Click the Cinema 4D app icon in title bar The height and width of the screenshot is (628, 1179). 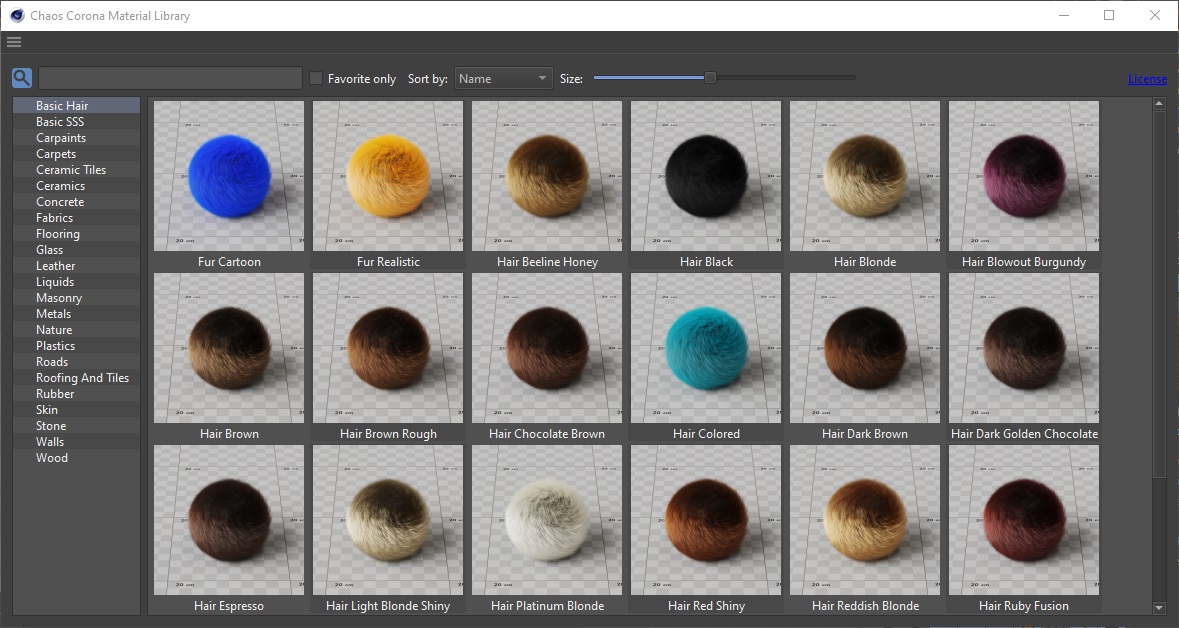click(x=17, y=15)
